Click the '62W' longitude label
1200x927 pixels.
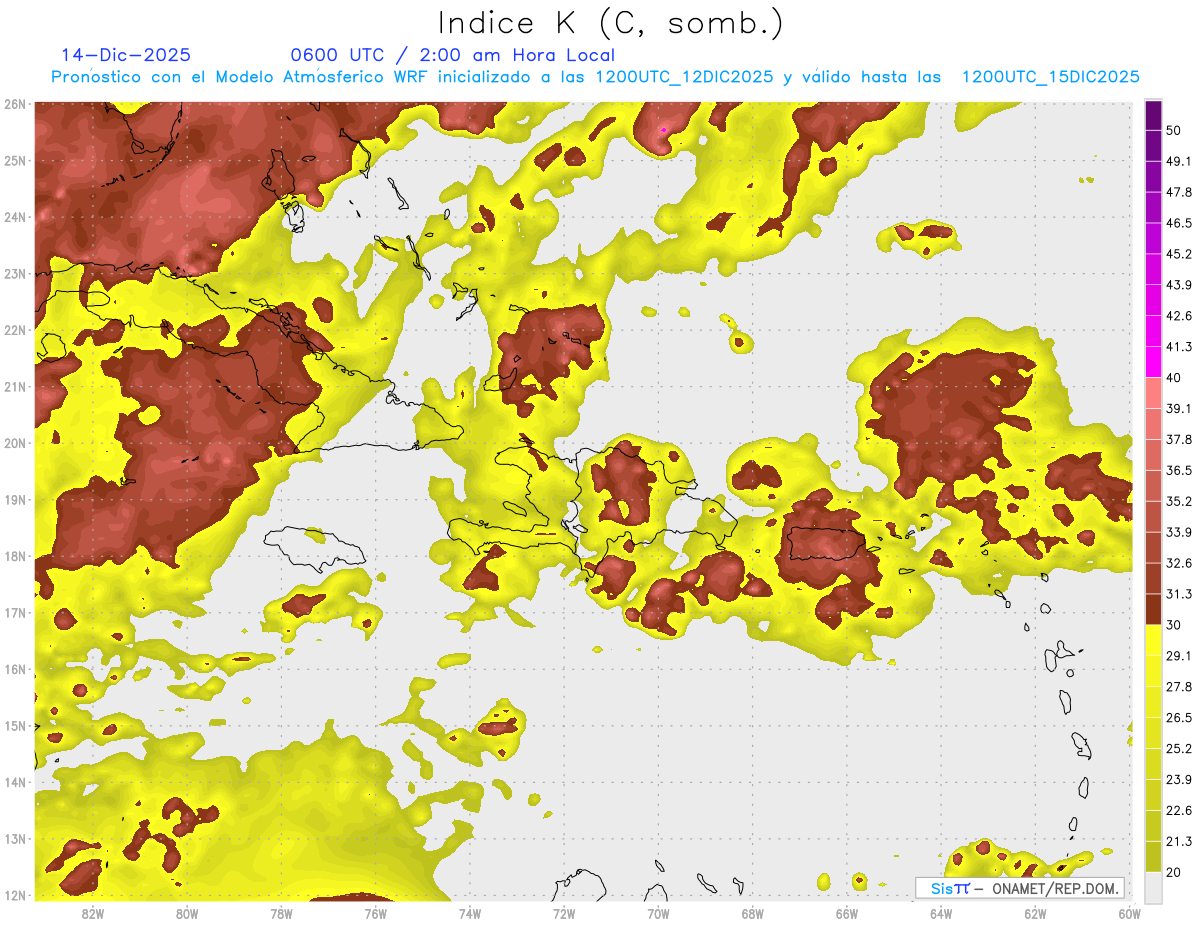pos(1035,914)
